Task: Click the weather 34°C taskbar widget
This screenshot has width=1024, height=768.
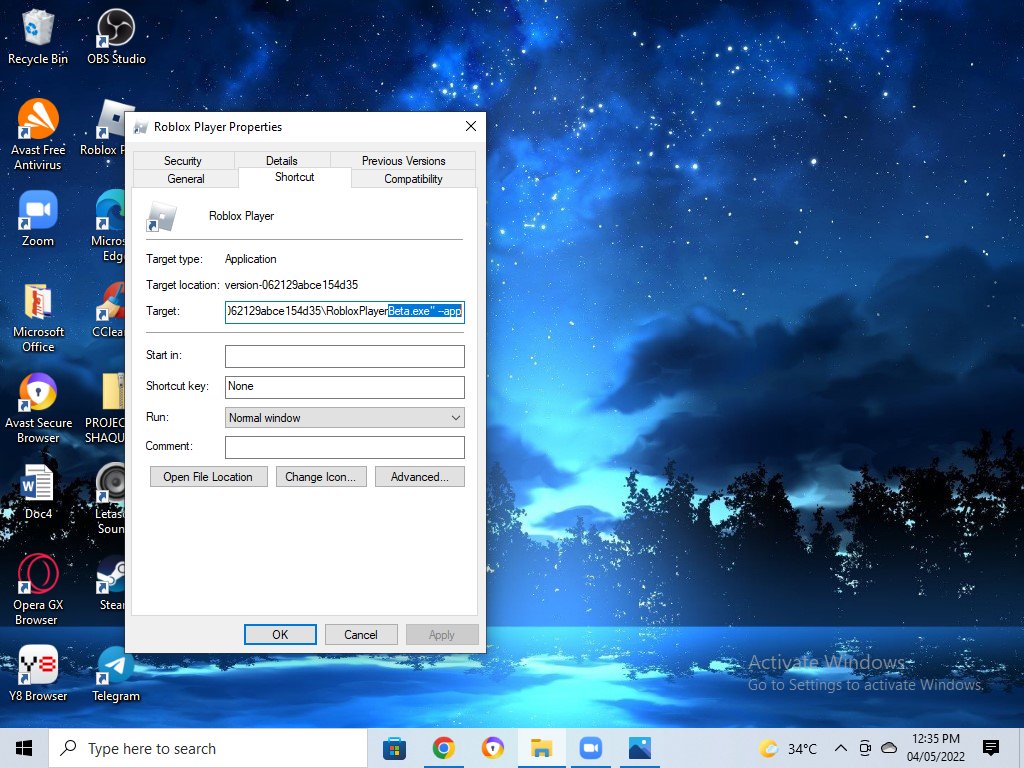Action: click(788, 748)
